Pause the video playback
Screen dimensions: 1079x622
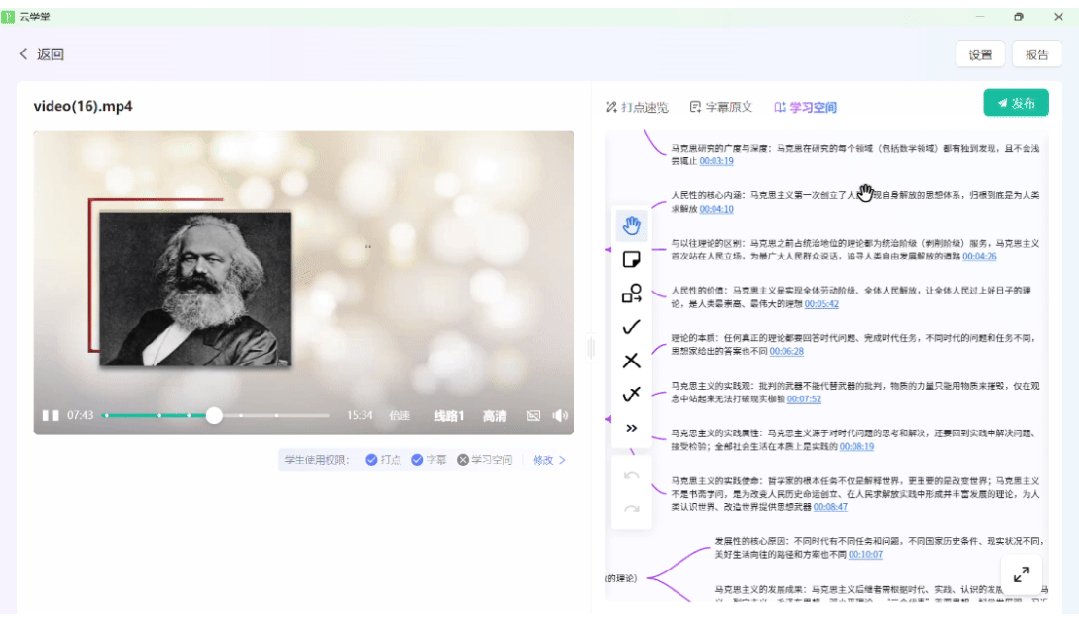coord(50,416)
